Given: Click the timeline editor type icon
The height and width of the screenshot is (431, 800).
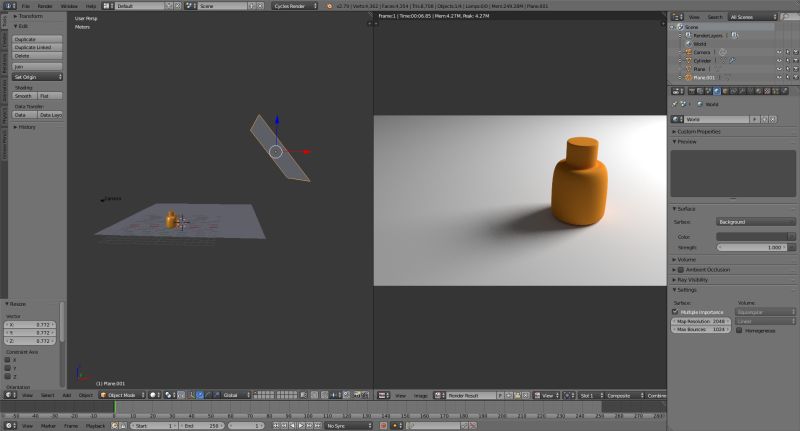Looking at the screenshot, I should 10,426.
